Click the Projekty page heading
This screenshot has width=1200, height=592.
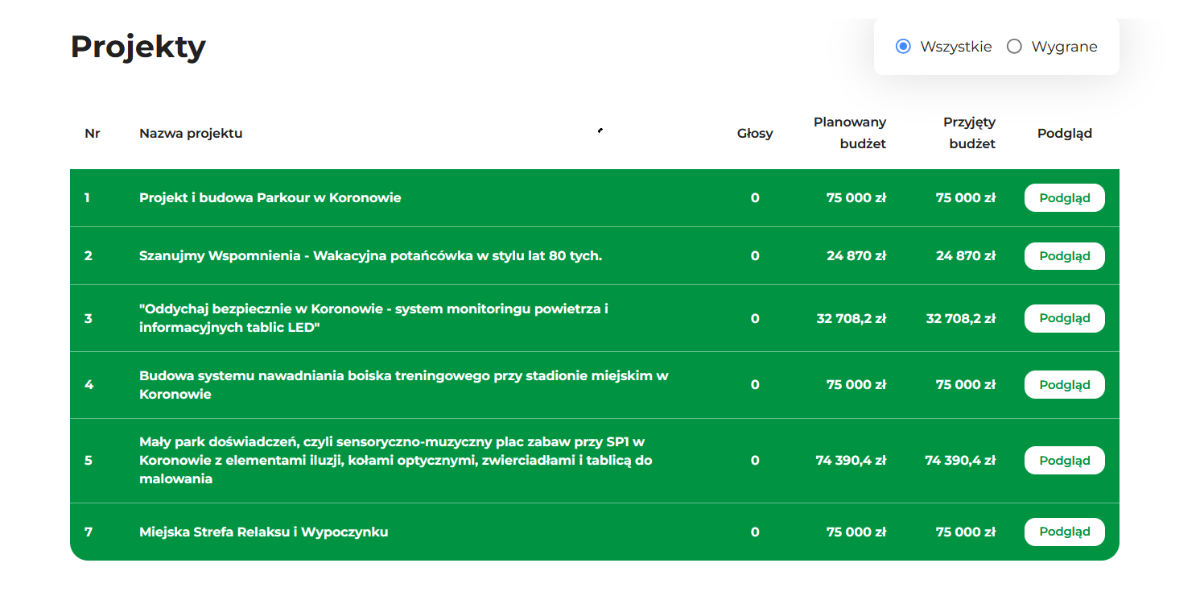138,47
